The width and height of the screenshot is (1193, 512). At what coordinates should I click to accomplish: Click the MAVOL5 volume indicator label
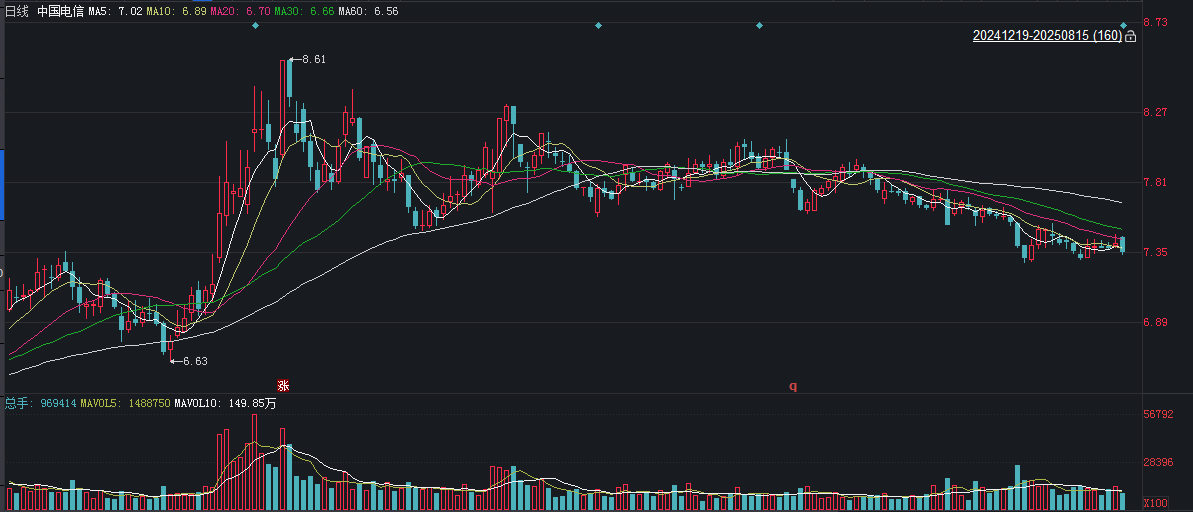click(x=125, y=403)
